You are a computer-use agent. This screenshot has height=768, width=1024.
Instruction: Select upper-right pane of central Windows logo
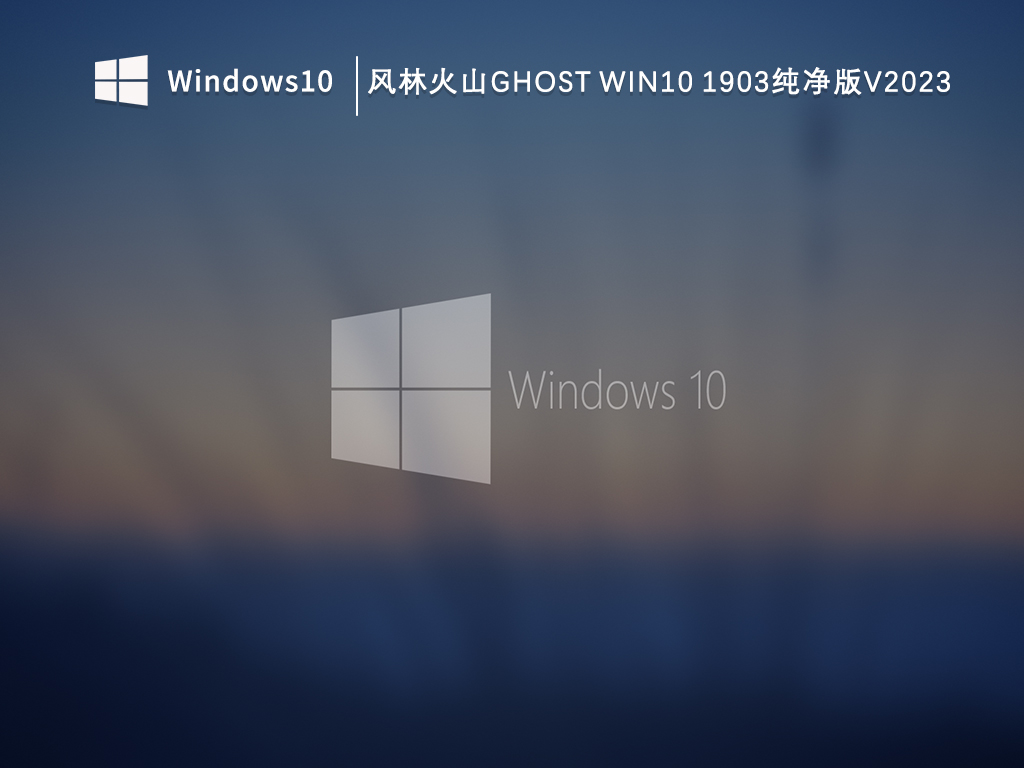[x=446, y=342]
